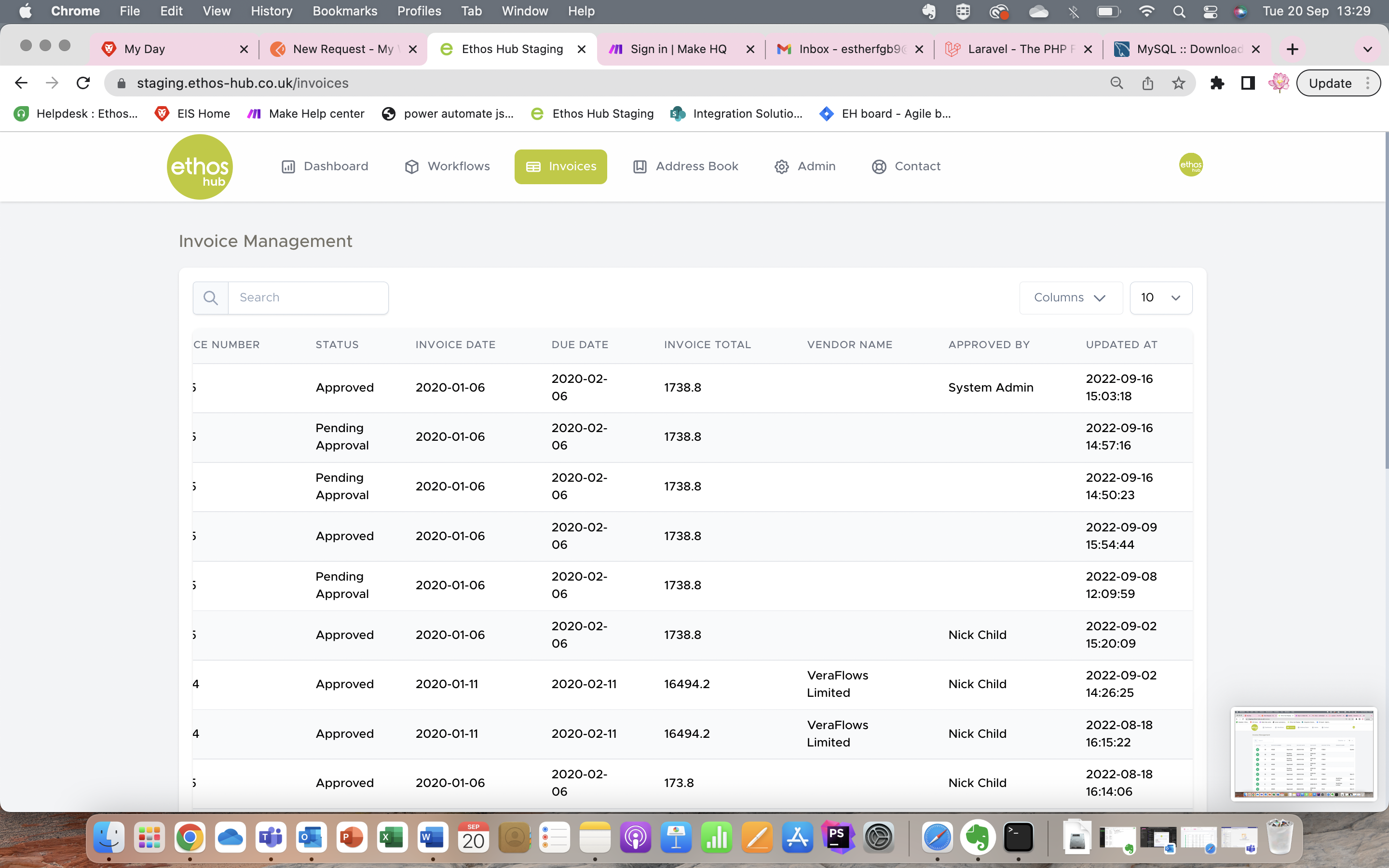This screenshot has height=868, width=1389.
Task: Open the Admin gear icon
Action: click(781, 166)
